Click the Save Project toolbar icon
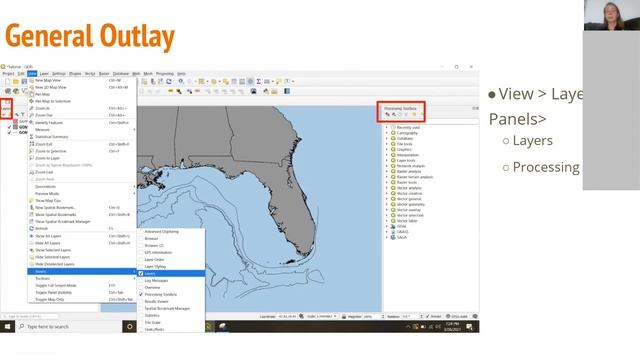This screenshot has width=640, height=360. 24,82
